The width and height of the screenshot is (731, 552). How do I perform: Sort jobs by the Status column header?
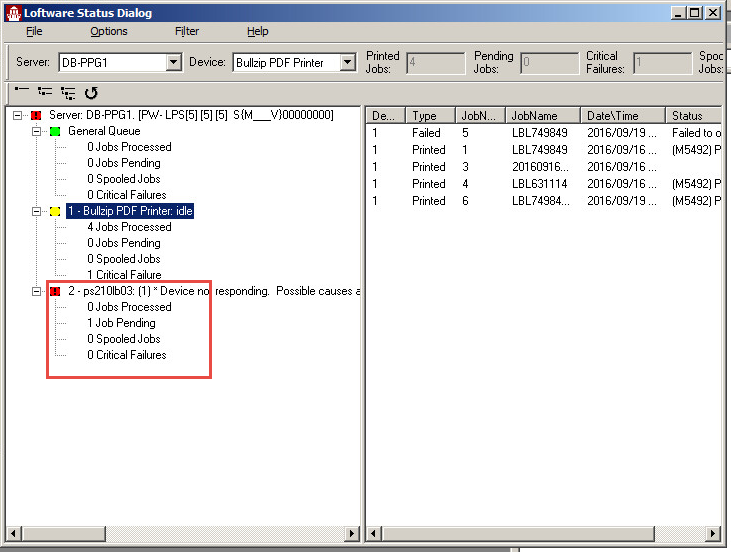(690, 116)
